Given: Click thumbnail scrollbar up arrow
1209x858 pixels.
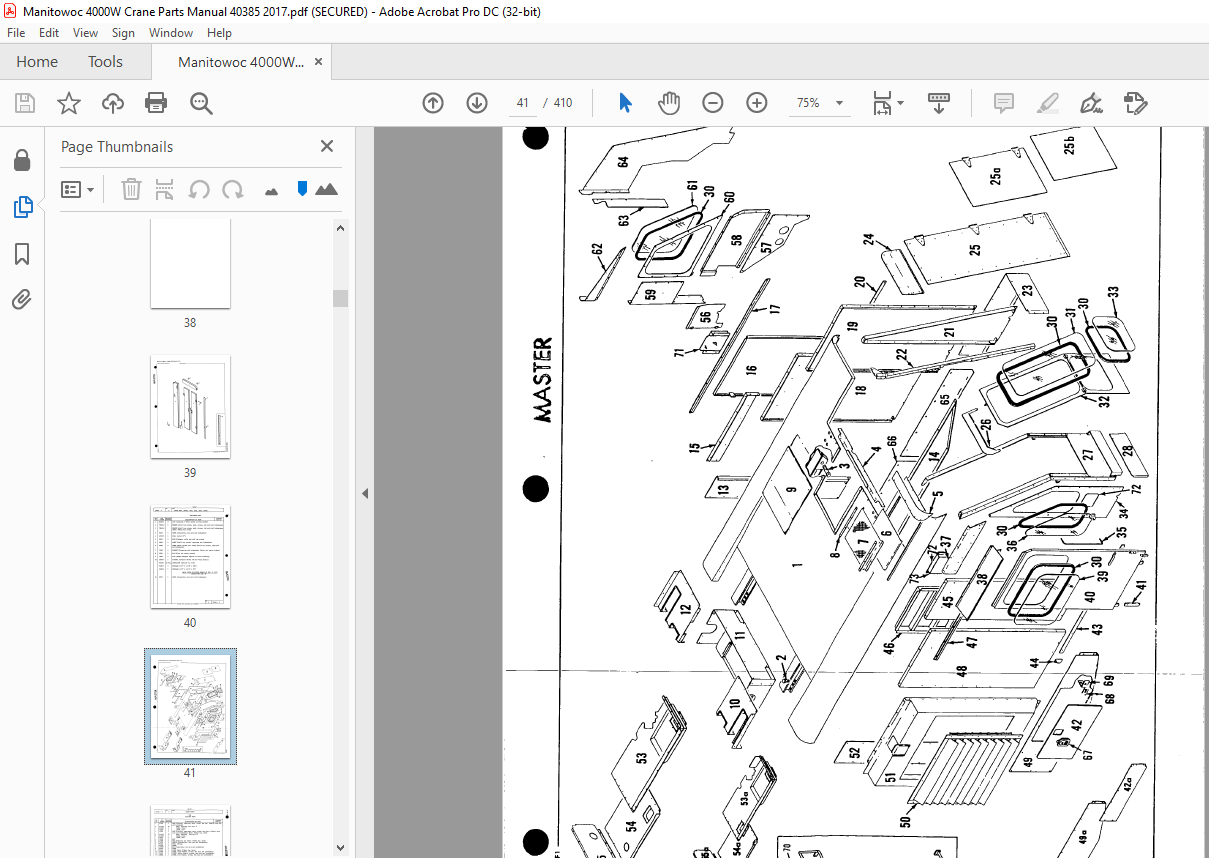Looking at the screenshot, I should click(x=340, y=228).
